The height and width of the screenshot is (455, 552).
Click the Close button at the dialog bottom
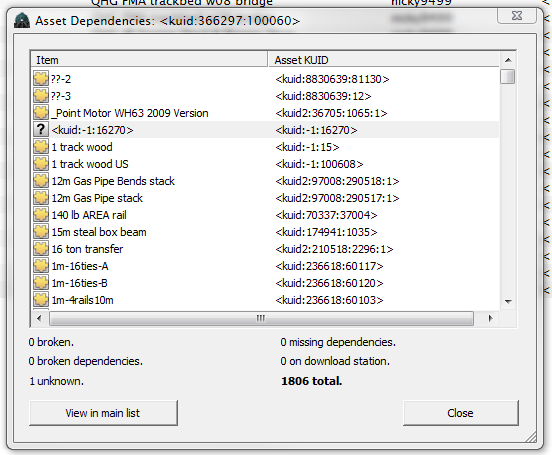[x=460, y=413]
